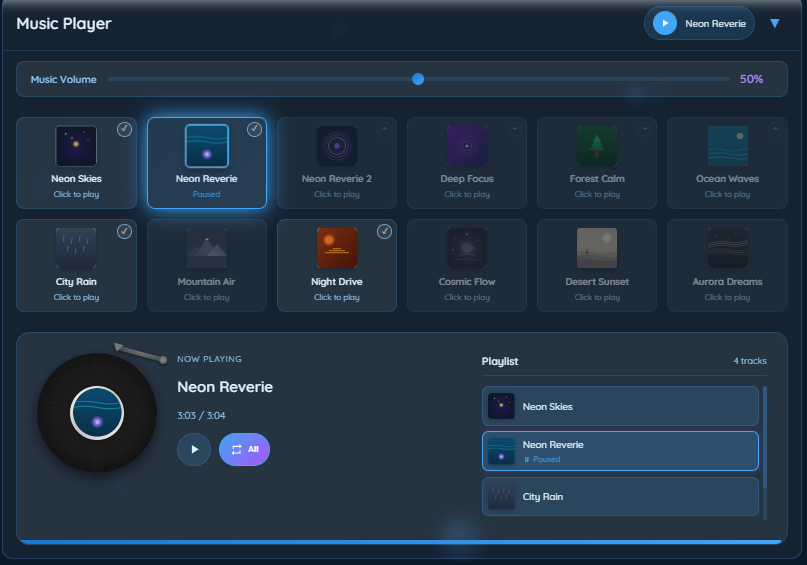Play the Night Drive track
This screenshot has height=565, width=807.
click(337, 265)
